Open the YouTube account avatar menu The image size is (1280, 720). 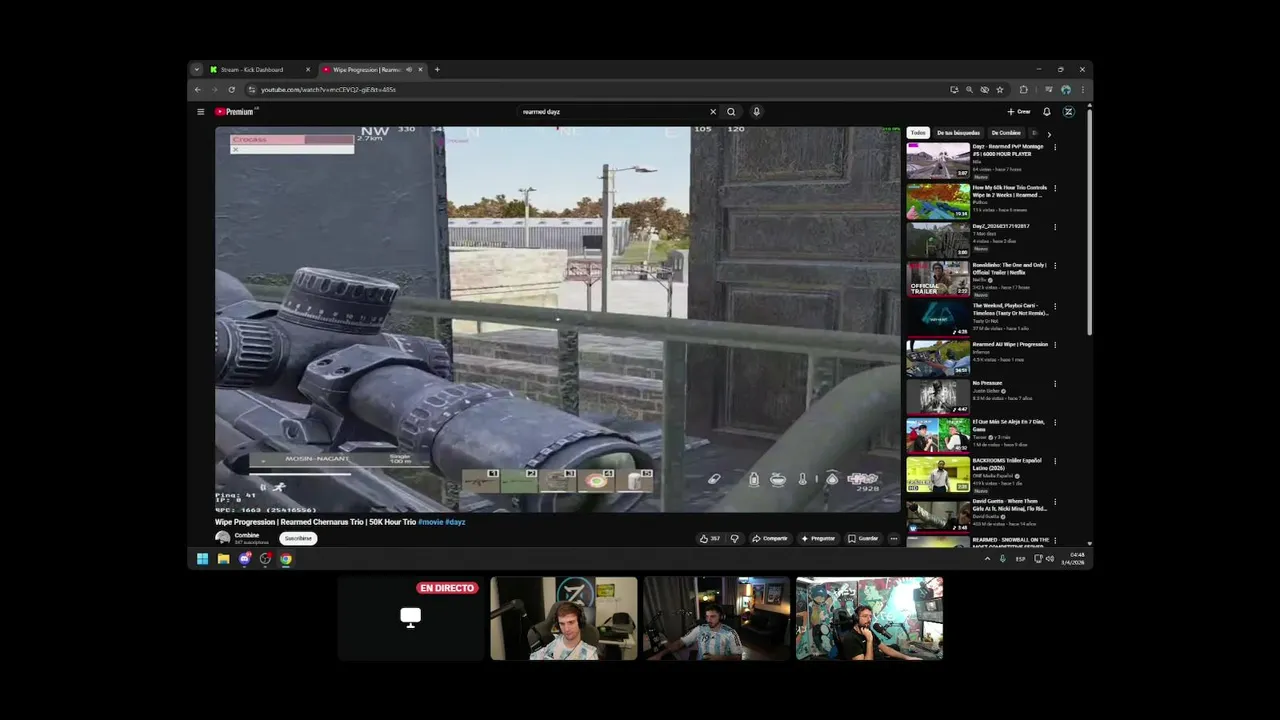[x=1068, y=112]
